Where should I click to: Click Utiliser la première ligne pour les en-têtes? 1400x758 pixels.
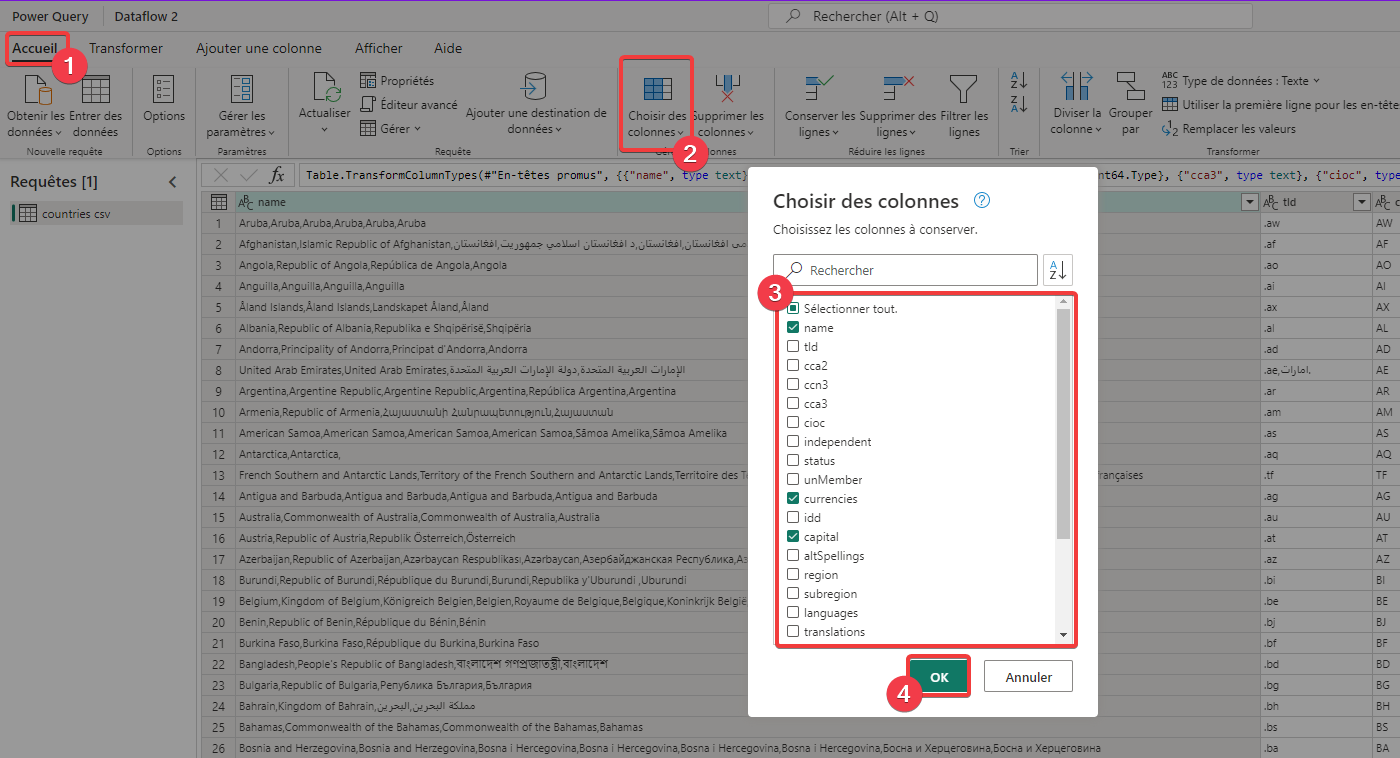(1280, 105)
